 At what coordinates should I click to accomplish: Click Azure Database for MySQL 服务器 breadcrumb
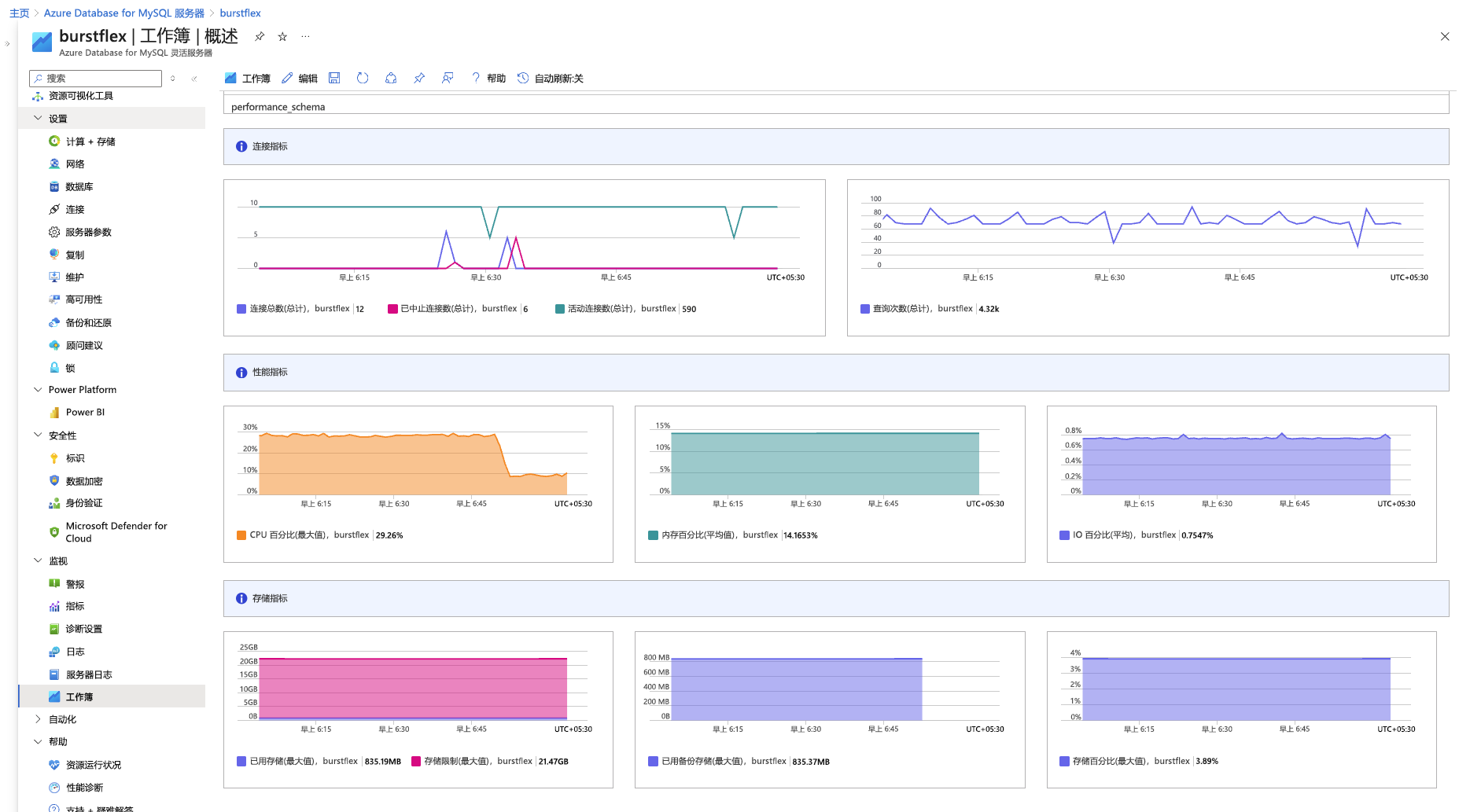123,13
